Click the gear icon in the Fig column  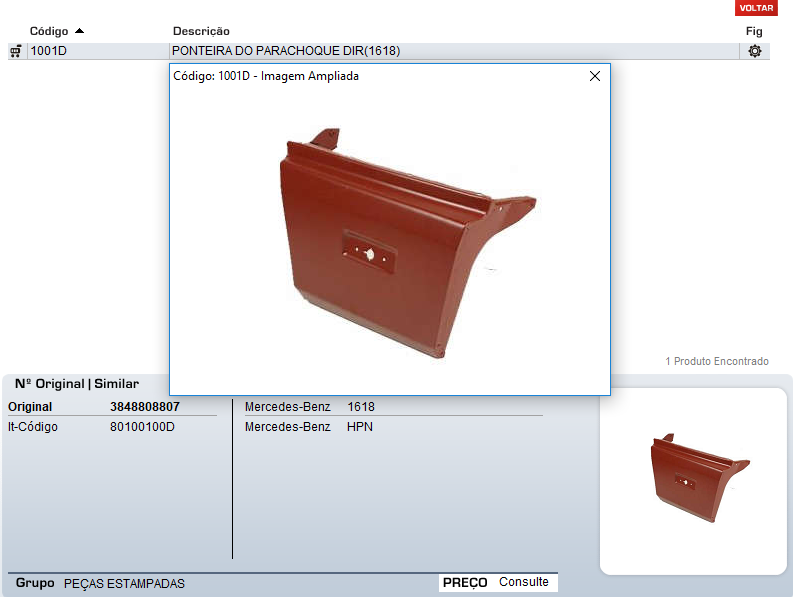754,51
